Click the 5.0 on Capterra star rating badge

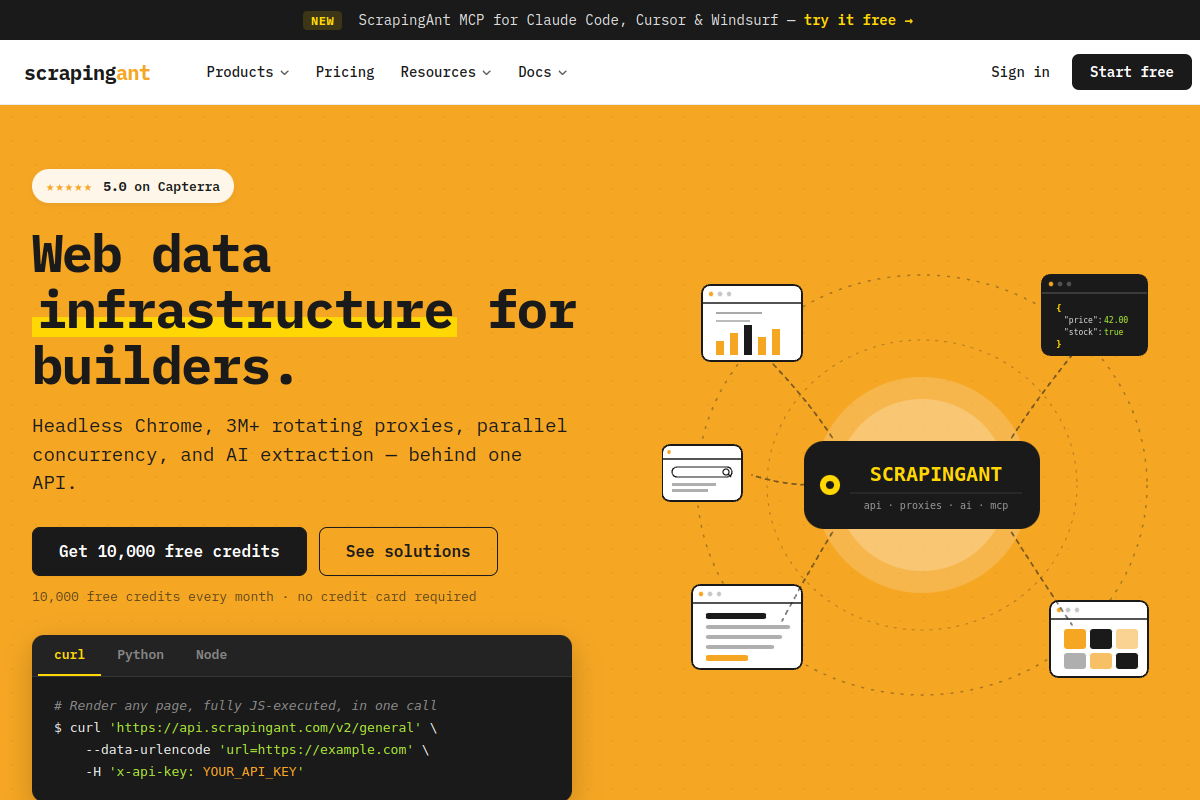pos(133,186)
